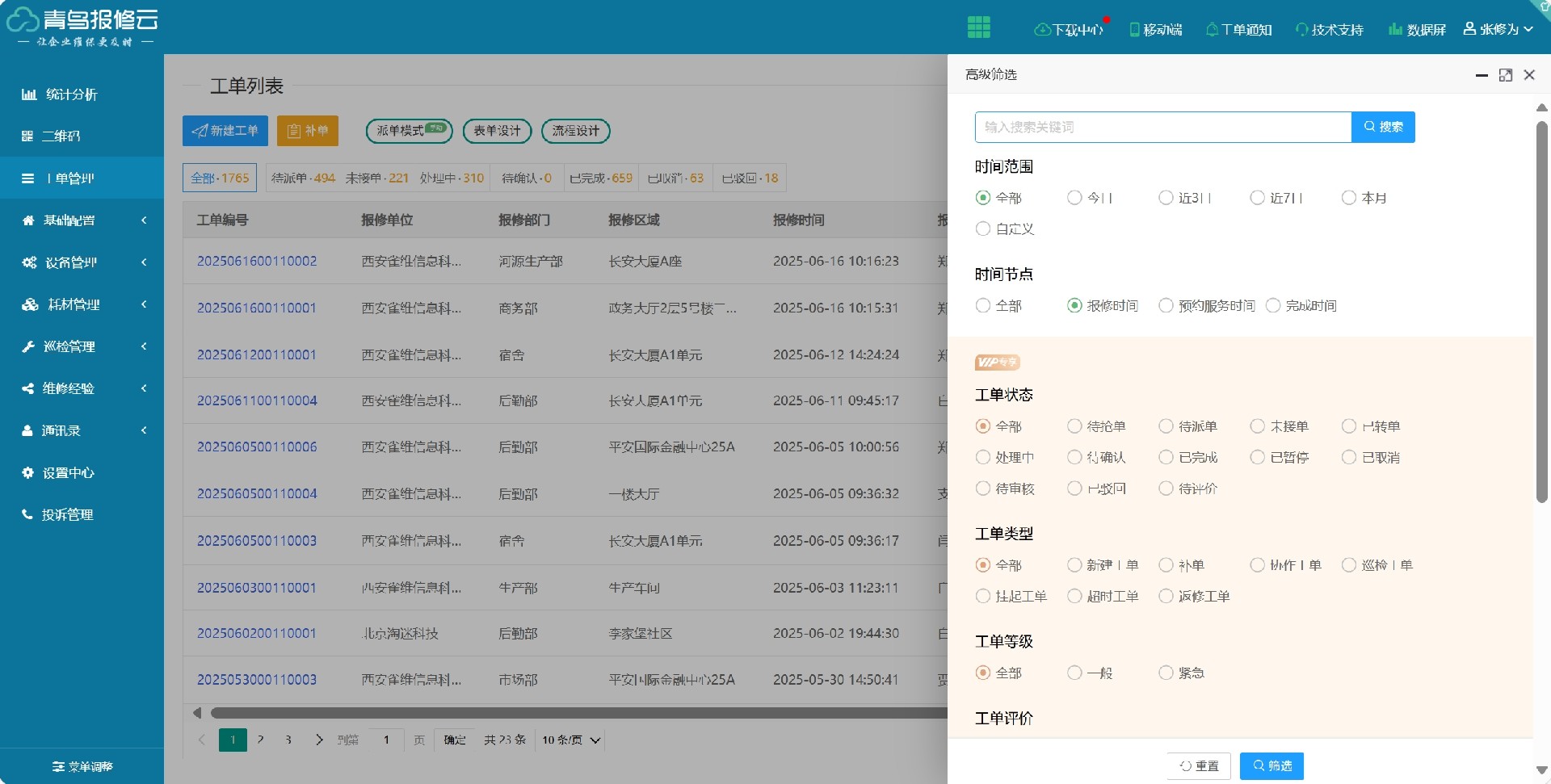The height and width of the screenshot is (784, 1551).
Task: Open the apps grid icon in header
Action: 980,27
